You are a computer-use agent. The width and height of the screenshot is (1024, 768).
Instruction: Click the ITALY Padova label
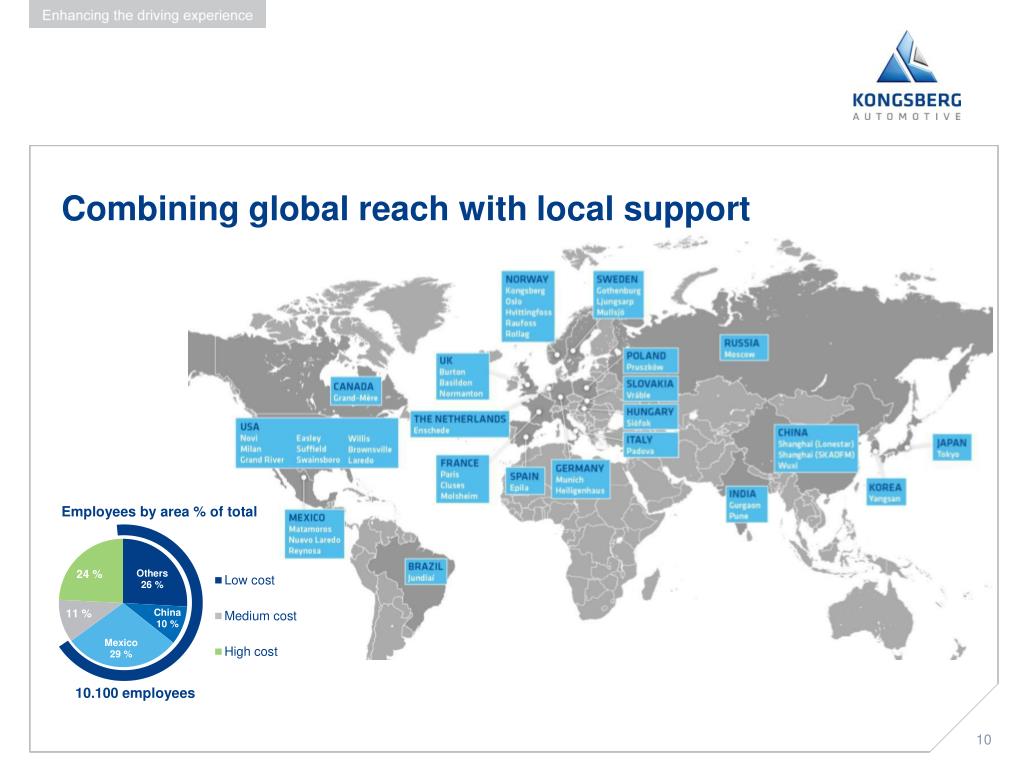[650, 444]
